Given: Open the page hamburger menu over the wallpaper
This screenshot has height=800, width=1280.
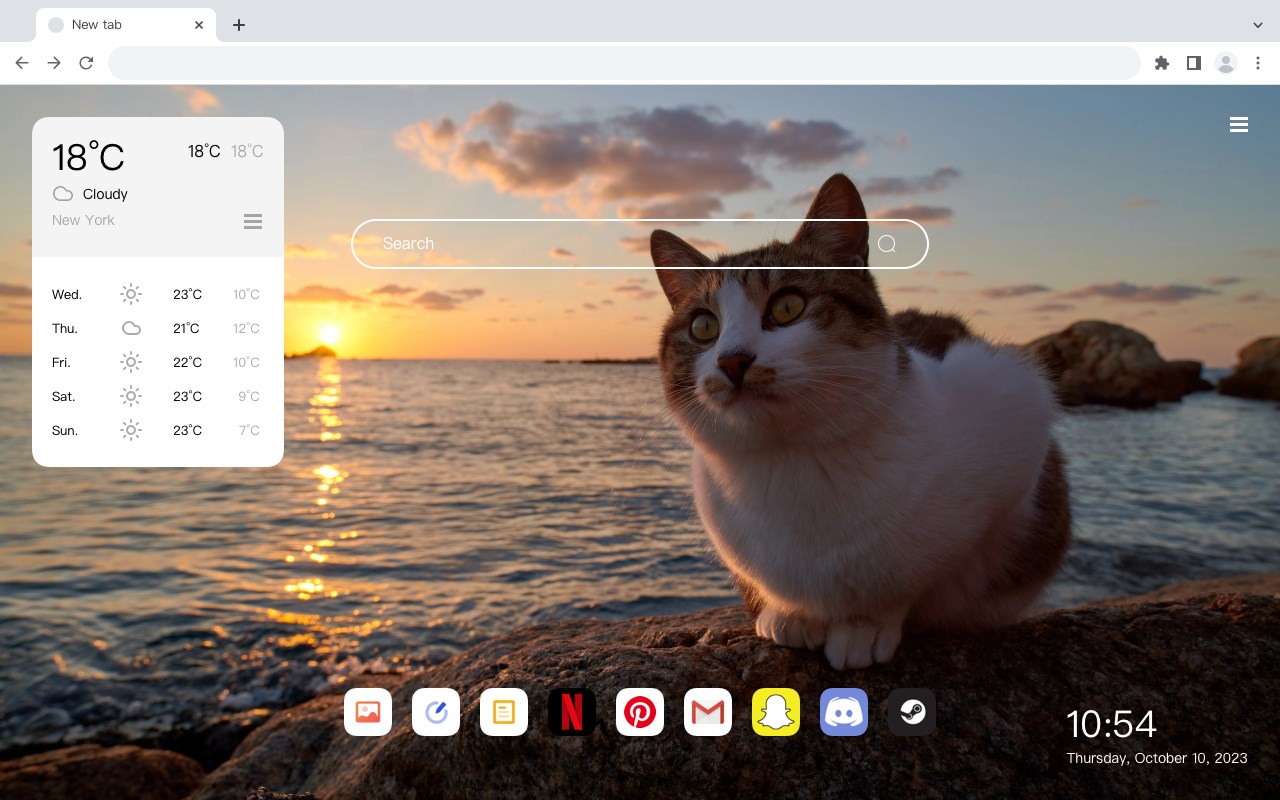Looking at the screenshot, I should [x=1239, y=124].
